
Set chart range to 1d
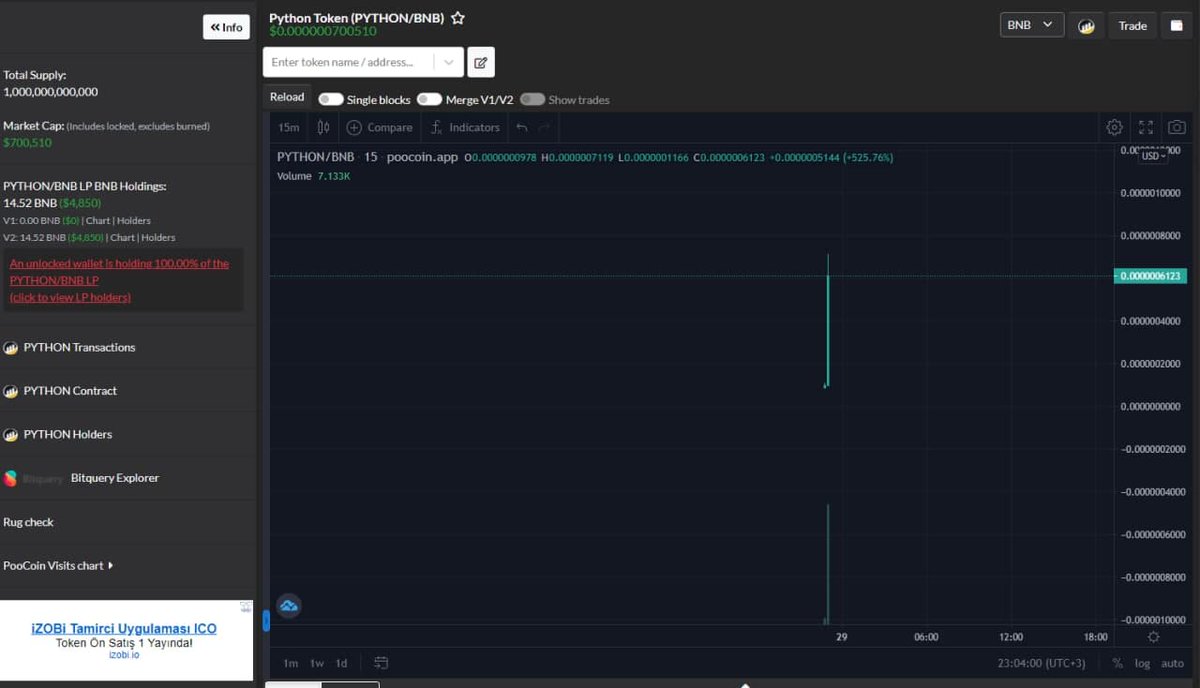[341, 663]
